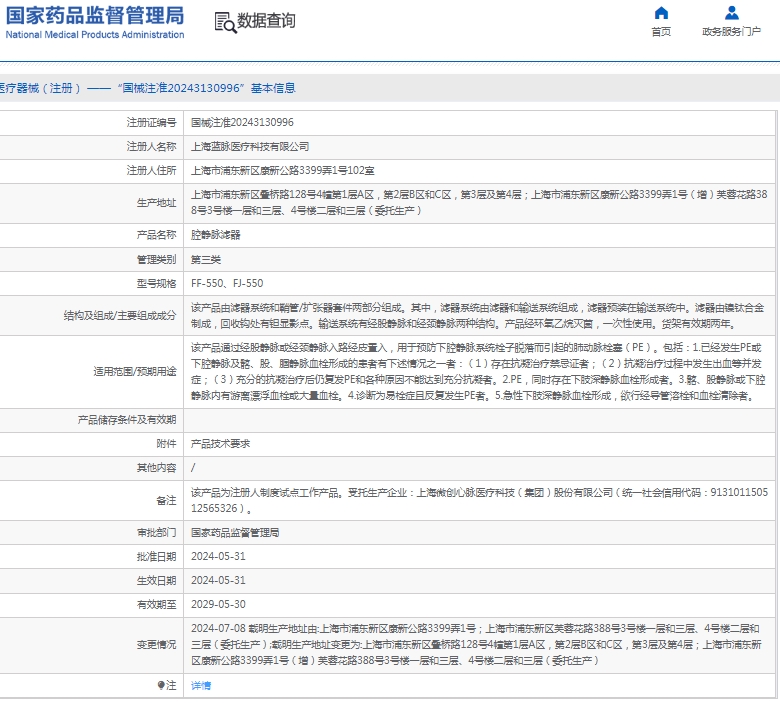The width and height of the screenshot is (780, 703).
Task: Click National Medical Products Administration text
Action: tap(95, 34)
